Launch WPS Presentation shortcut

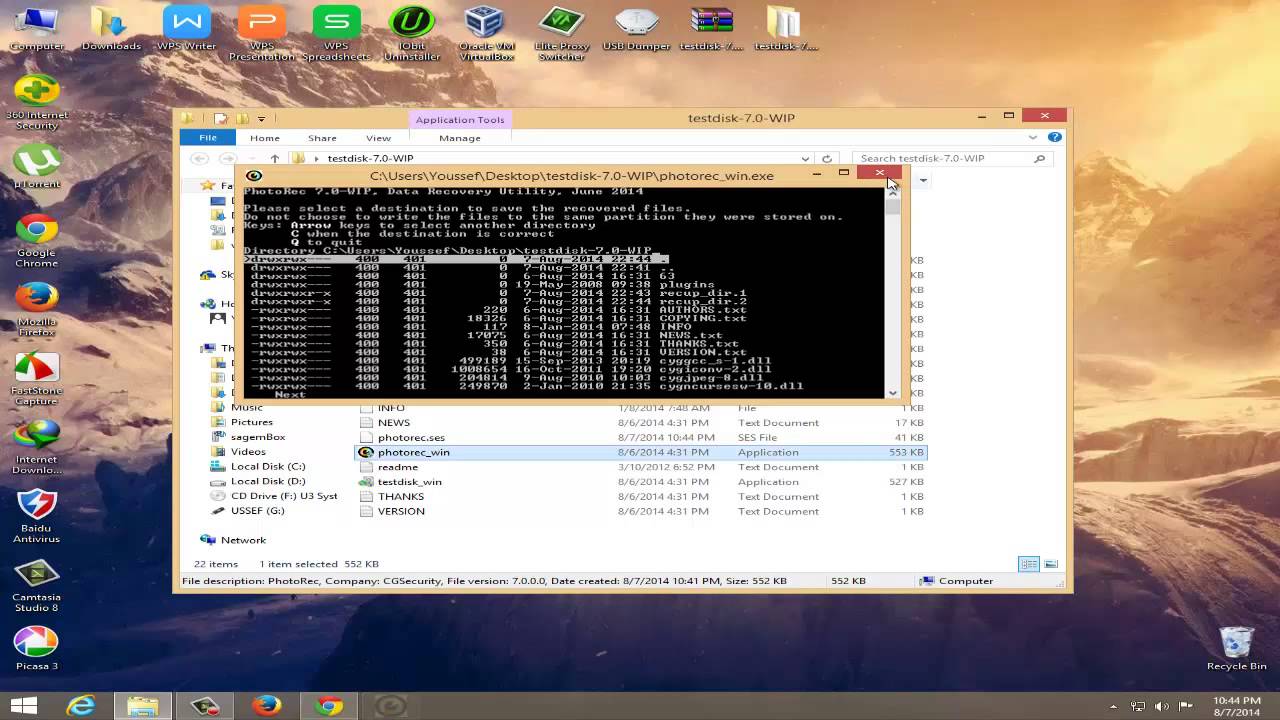262,33
